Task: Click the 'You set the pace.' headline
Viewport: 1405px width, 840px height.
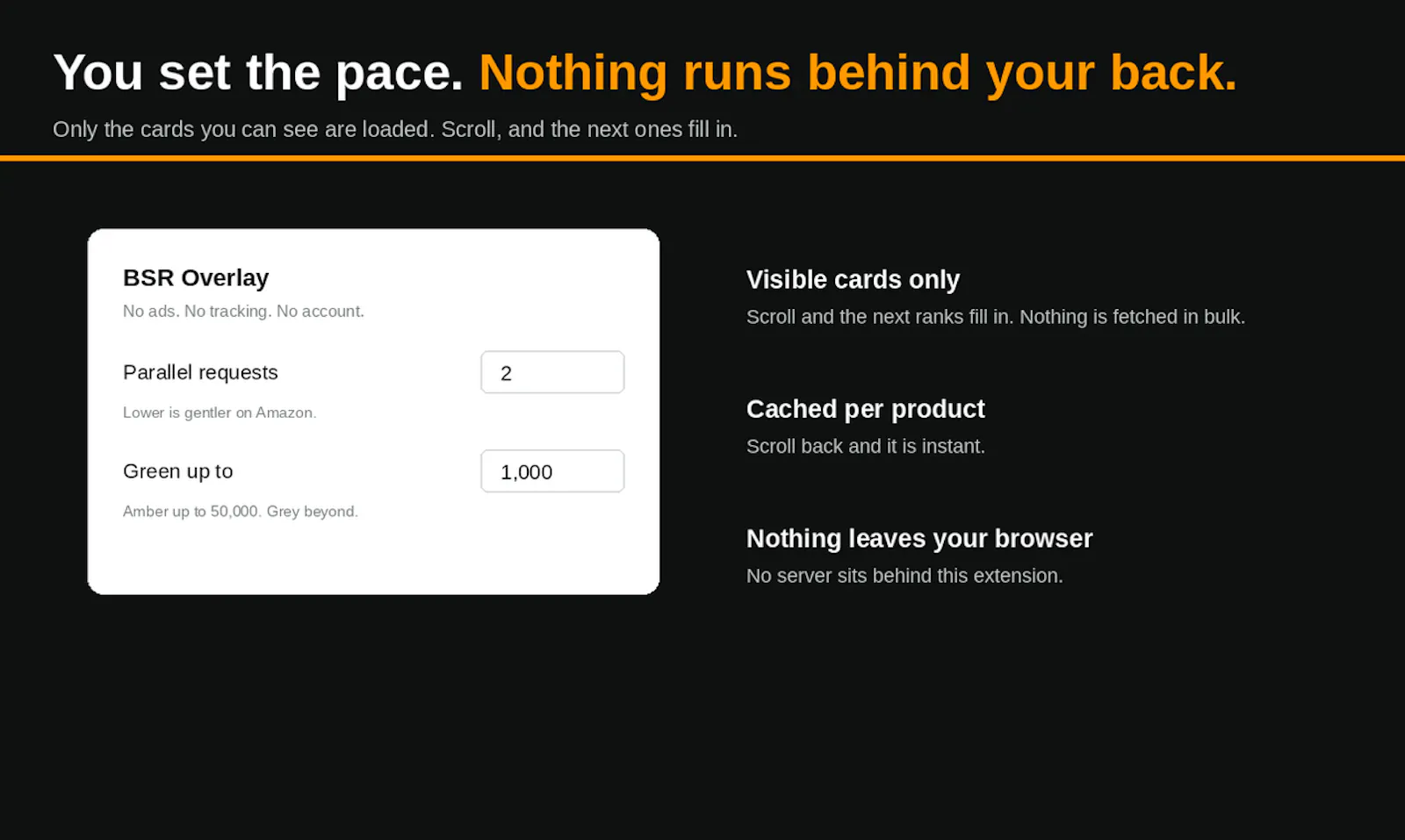Action: point(258,72)
